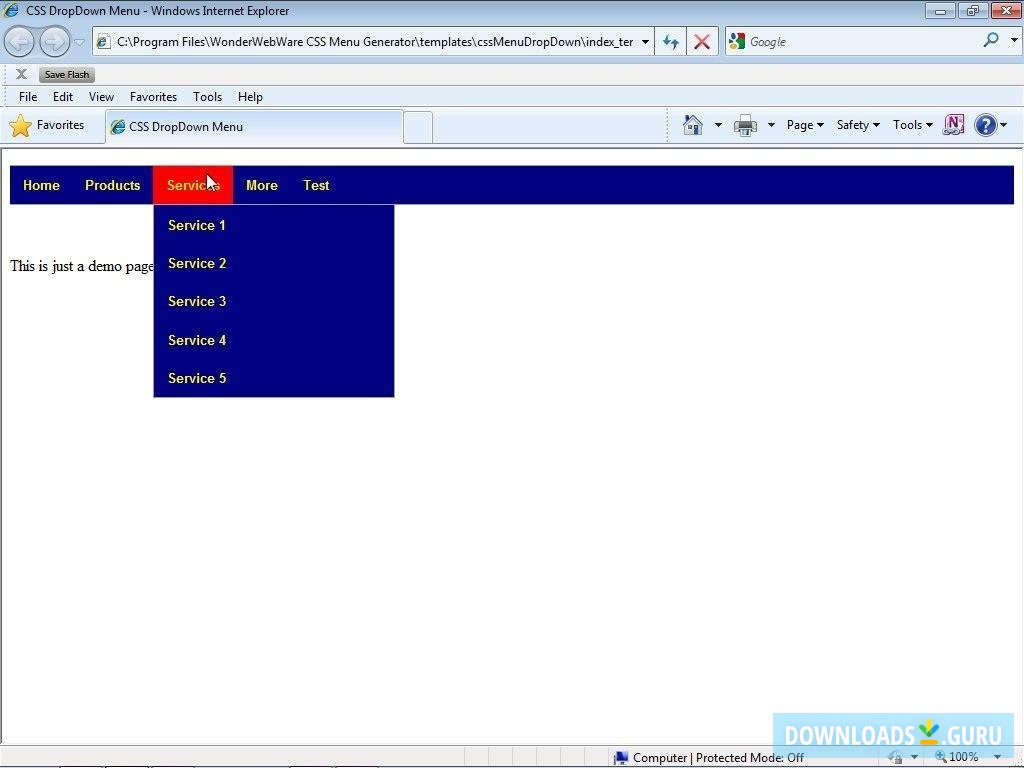Open the Tools menu in menu bar

(207, 97)
